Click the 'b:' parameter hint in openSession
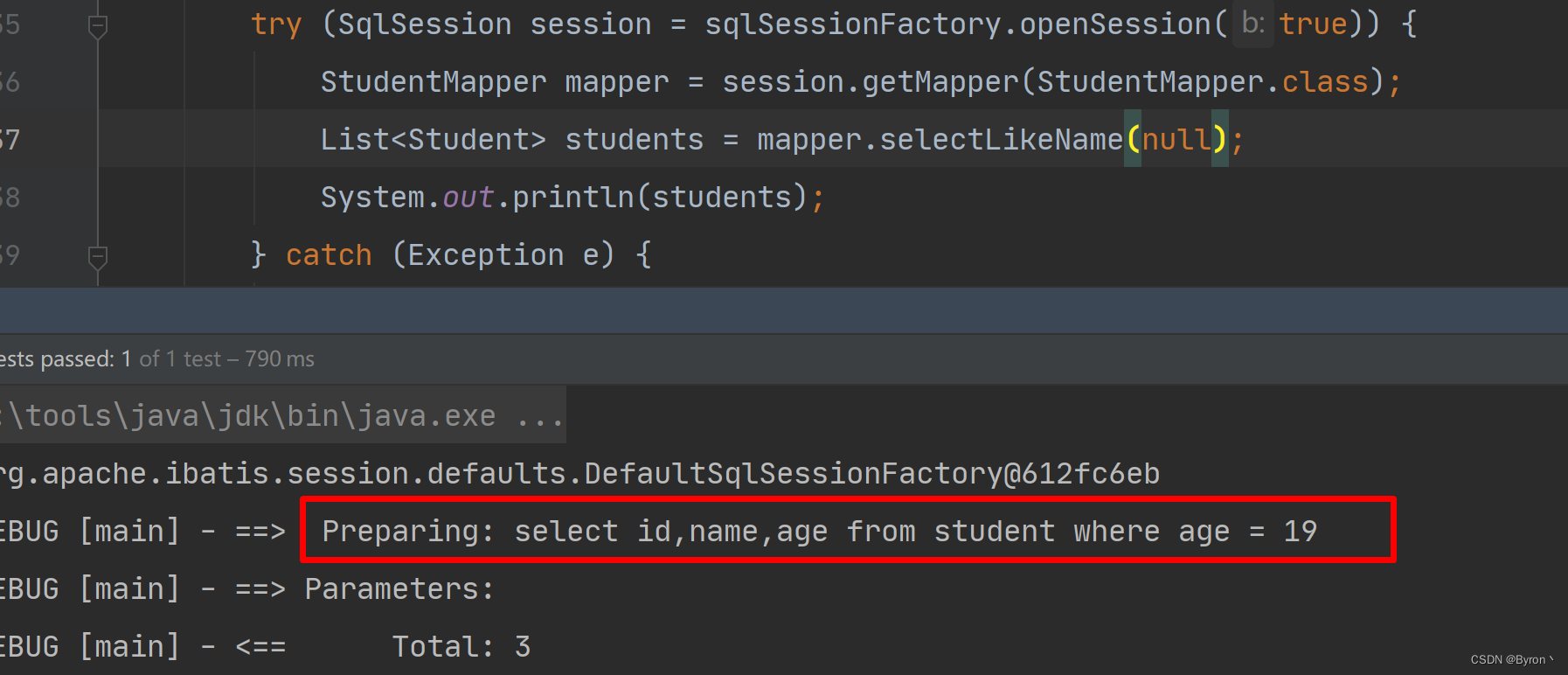The height and width of the screenshot is (675, 1568). point(1252,24)
